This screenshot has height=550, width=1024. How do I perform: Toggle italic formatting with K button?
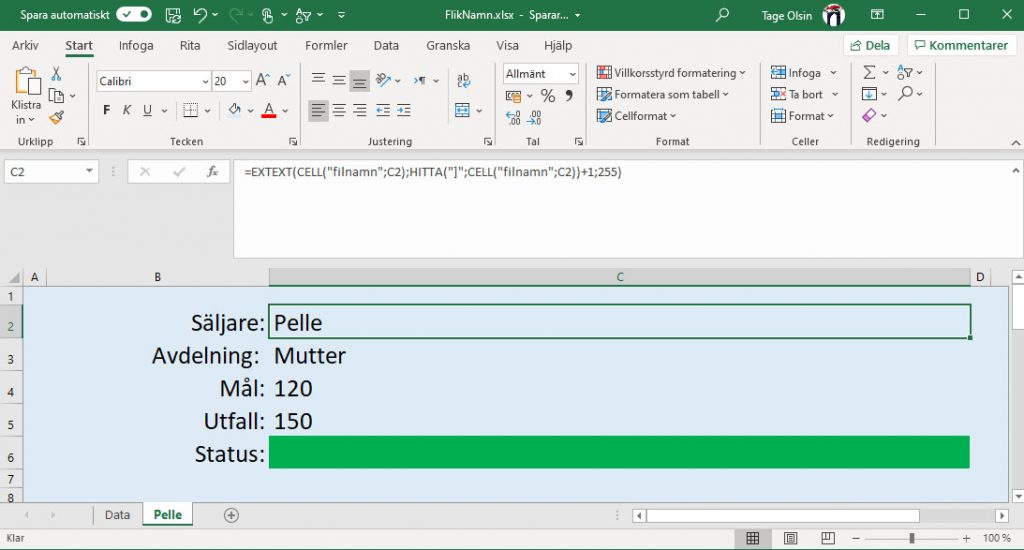coord(128,111)
